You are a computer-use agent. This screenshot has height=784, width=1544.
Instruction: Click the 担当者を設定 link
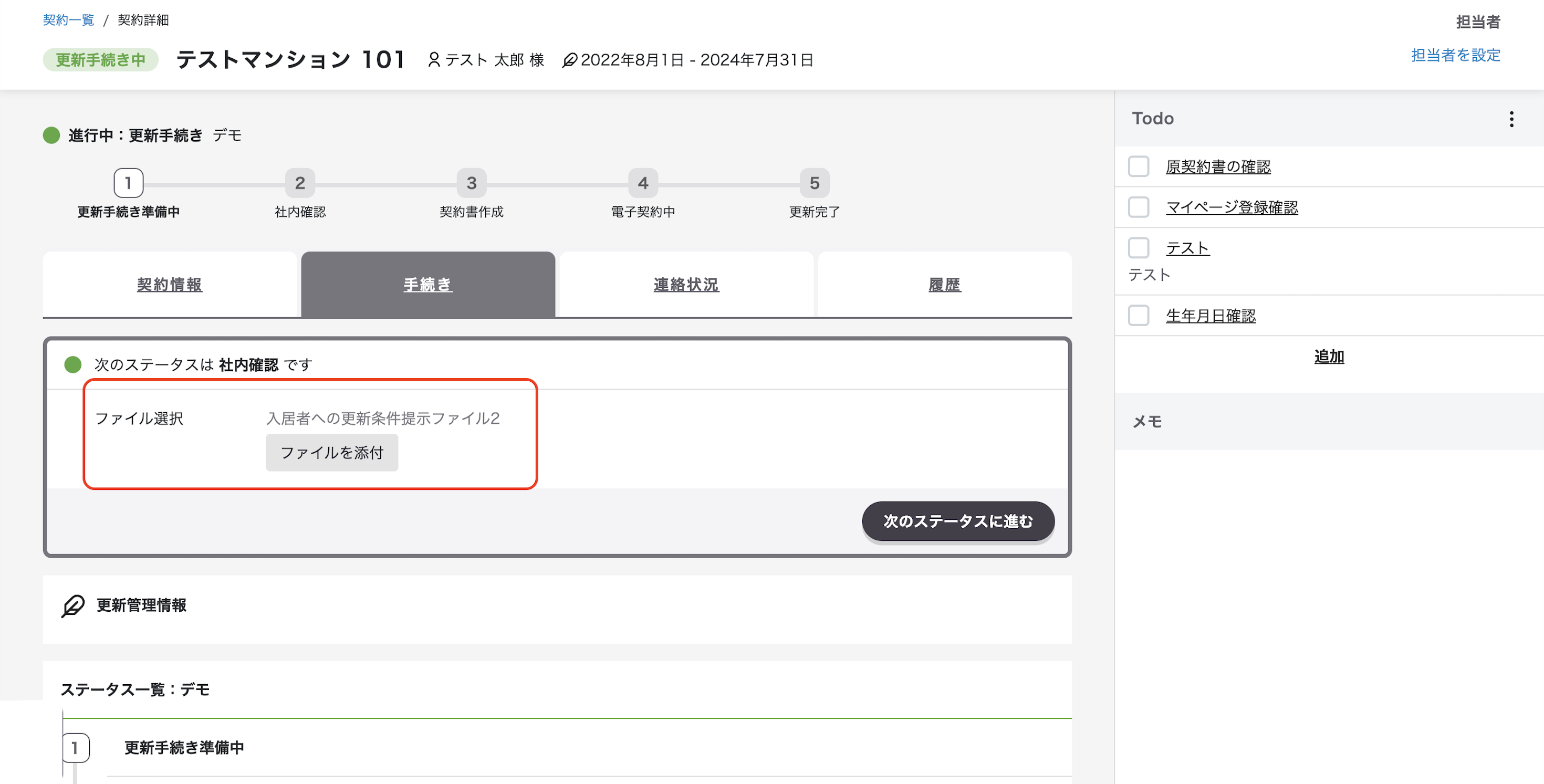1455,55
